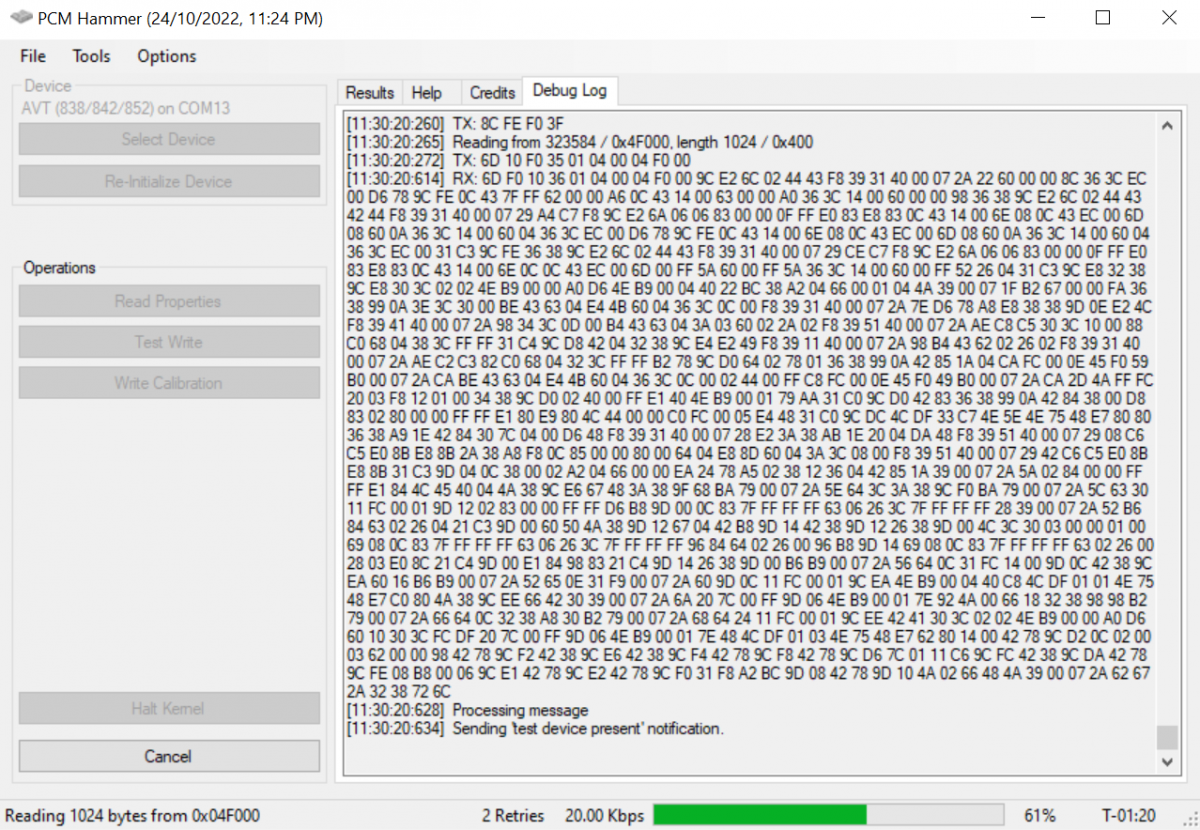Minimize the PCM Hammer window

click(1037, 18)
